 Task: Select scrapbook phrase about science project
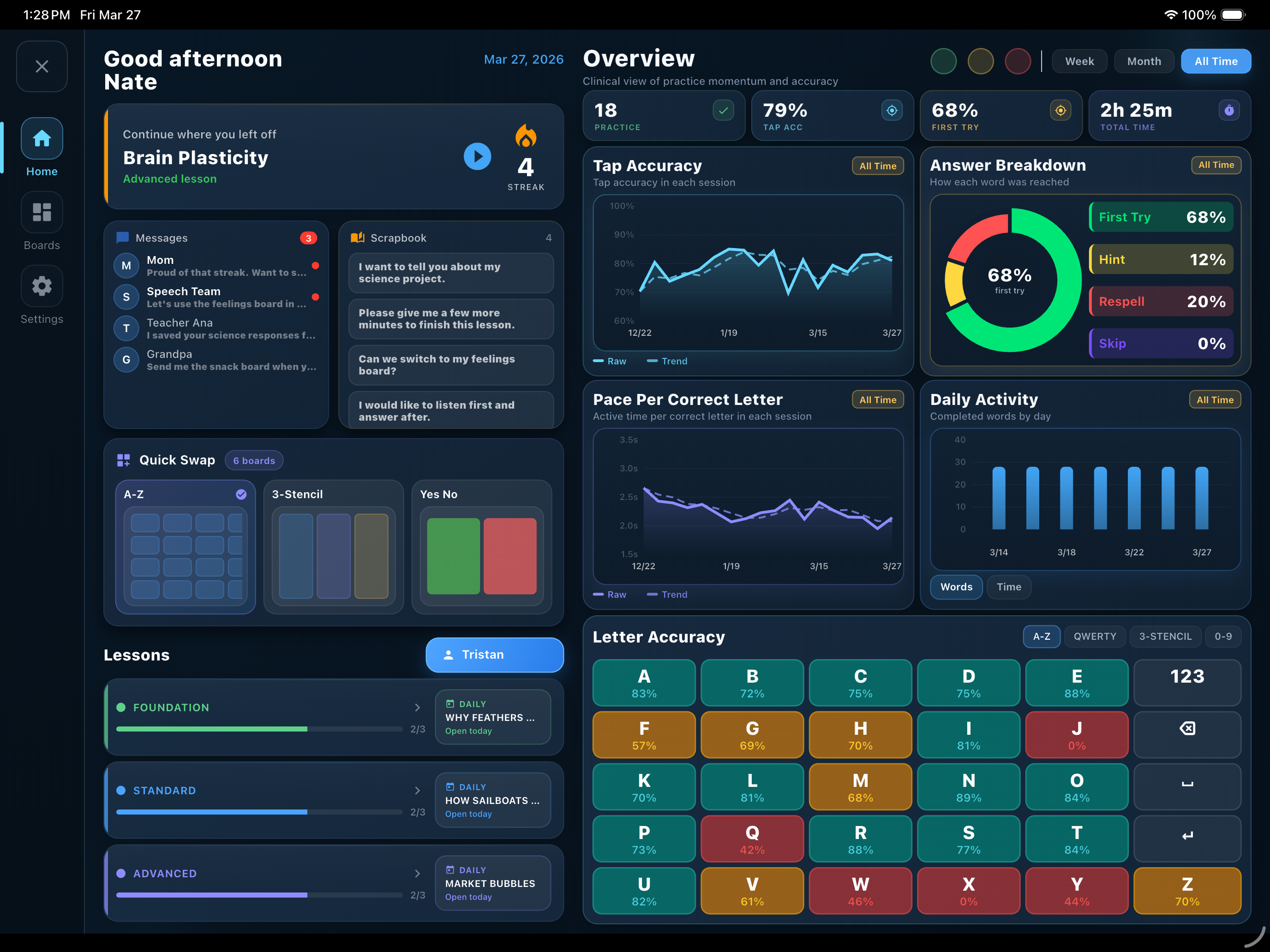point(451,273)
